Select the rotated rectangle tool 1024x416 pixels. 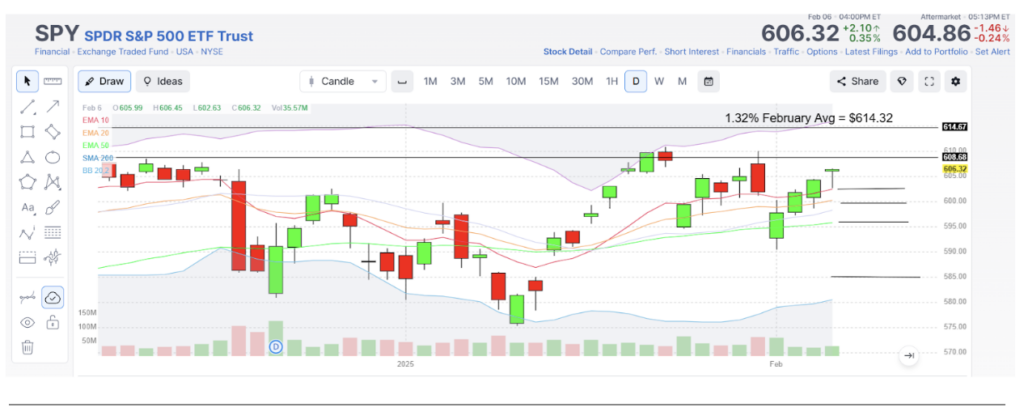coord(53,132)
